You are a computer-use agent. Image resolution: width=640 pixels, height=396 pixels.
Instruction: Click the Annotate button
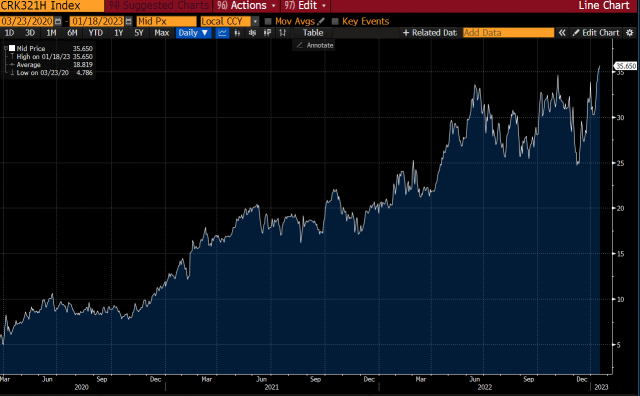315,45
